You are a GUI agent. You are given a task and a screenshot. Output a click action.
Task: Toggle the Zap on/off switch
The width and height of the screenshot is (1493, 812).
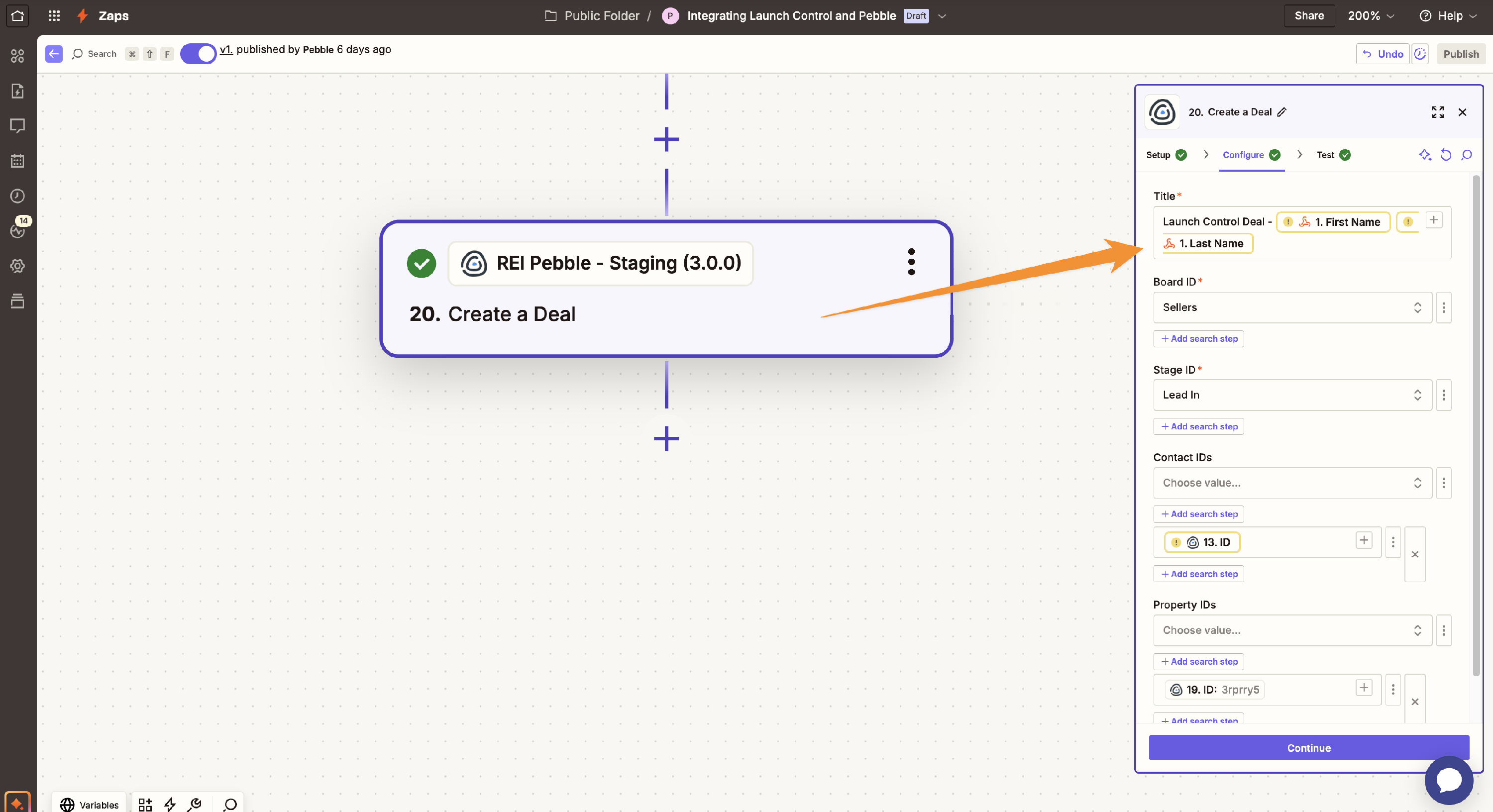(x=198, y=54)
